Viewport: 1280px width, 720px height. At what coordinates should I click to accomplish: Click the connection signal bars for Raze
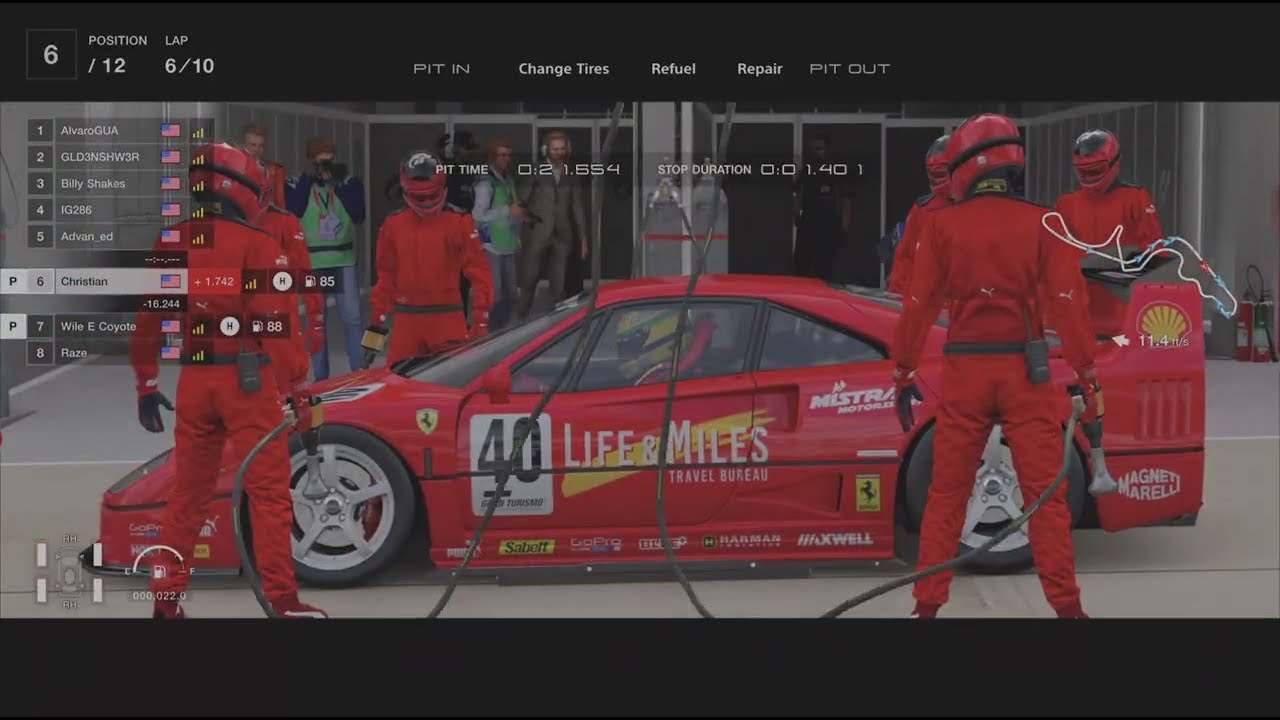pos(197,353)
